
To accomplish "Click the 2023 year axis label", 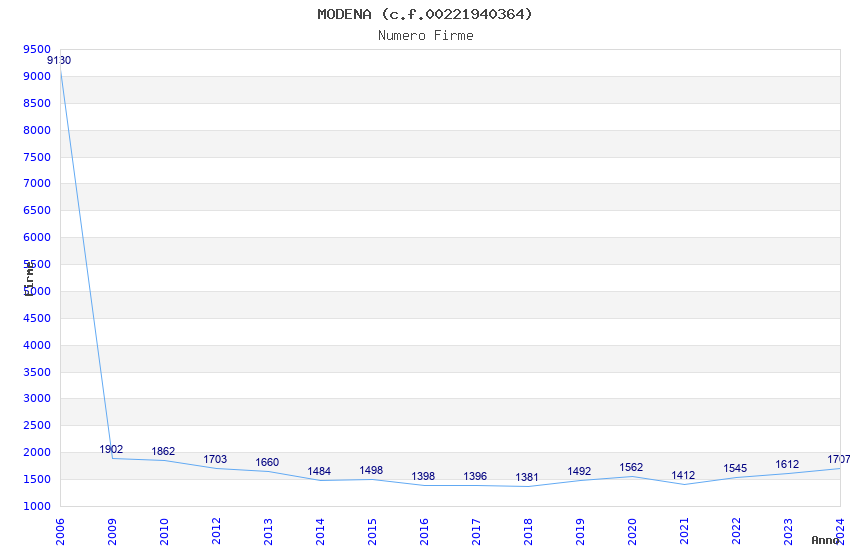I will [788, 532].
